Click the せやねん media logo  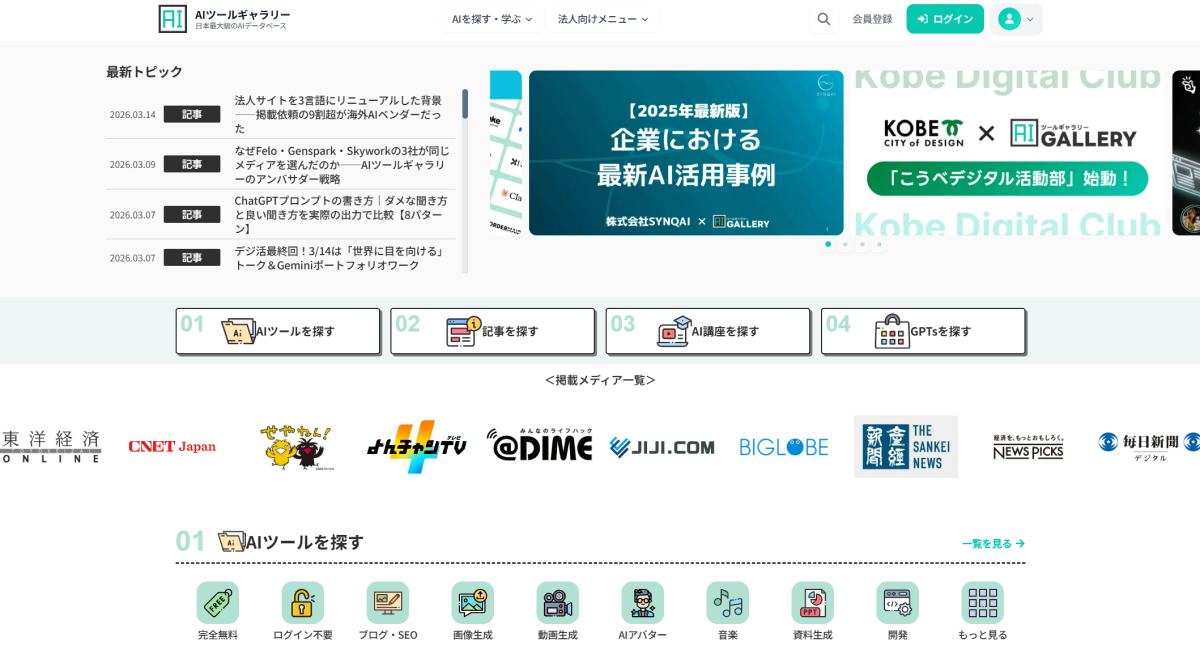click(x=296, y=446)
